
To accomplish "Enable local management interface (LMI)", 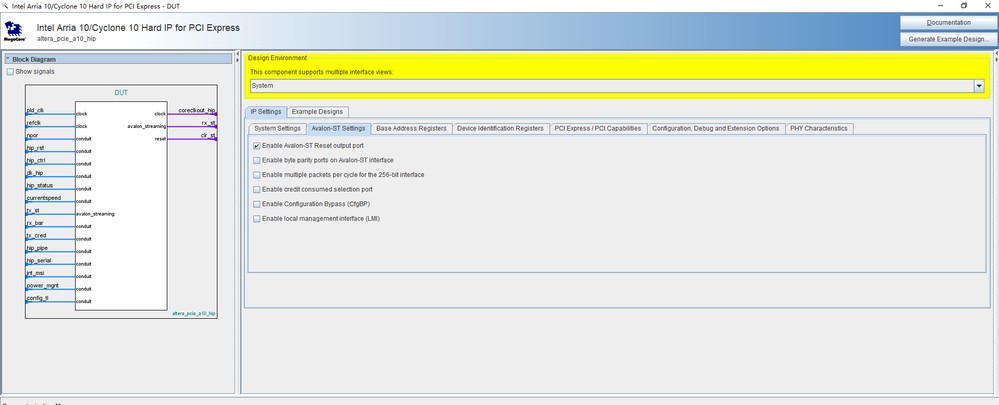I will click(257, 219).
